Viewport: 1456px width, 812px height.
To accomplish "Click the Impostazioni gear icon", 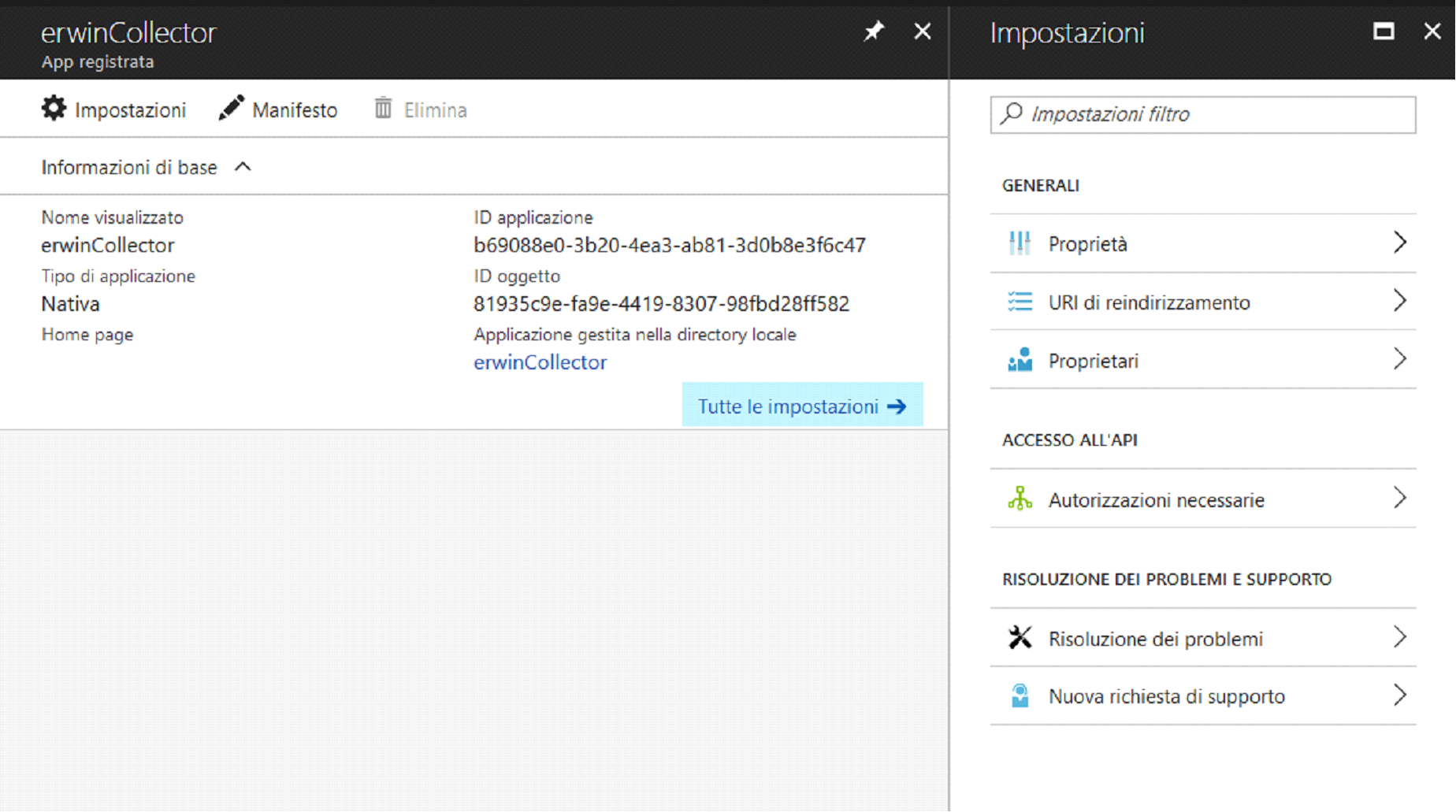I will coord(54,109).
